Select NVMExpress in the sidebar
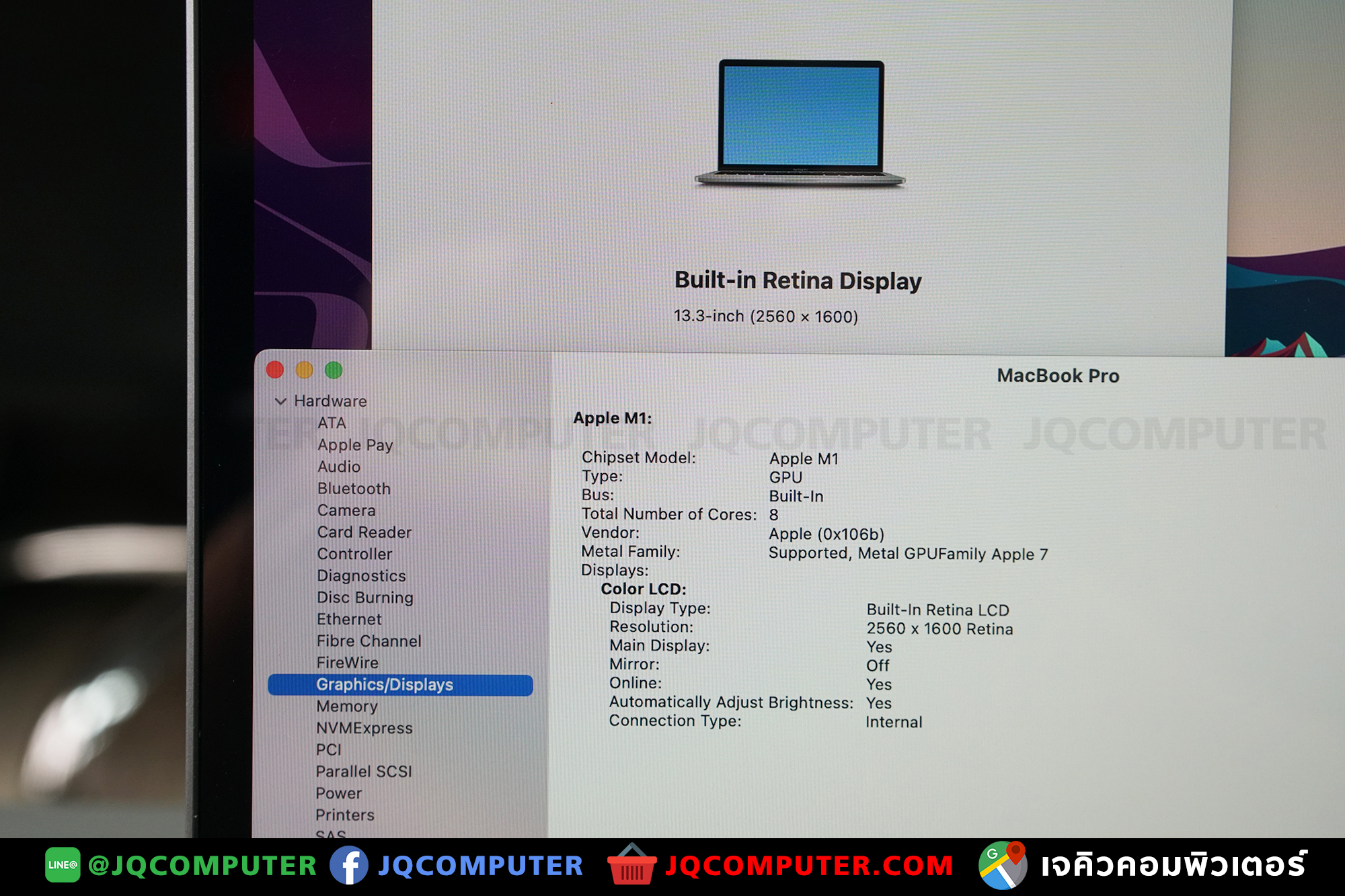This screenshot has width=1345, height=896. [x=364, y=728]
